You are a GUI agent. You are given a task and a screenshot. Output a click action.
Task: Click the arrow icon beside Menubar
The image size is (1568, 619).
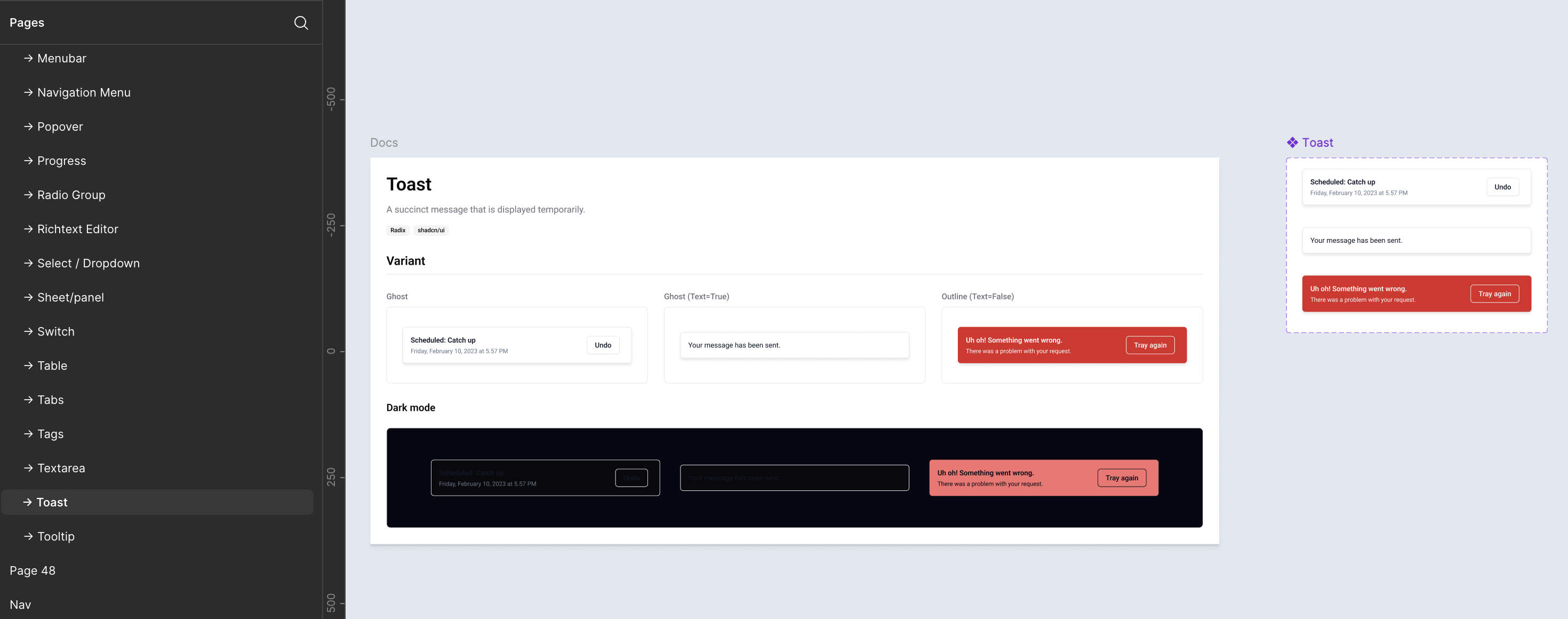[x=28, y=59]
